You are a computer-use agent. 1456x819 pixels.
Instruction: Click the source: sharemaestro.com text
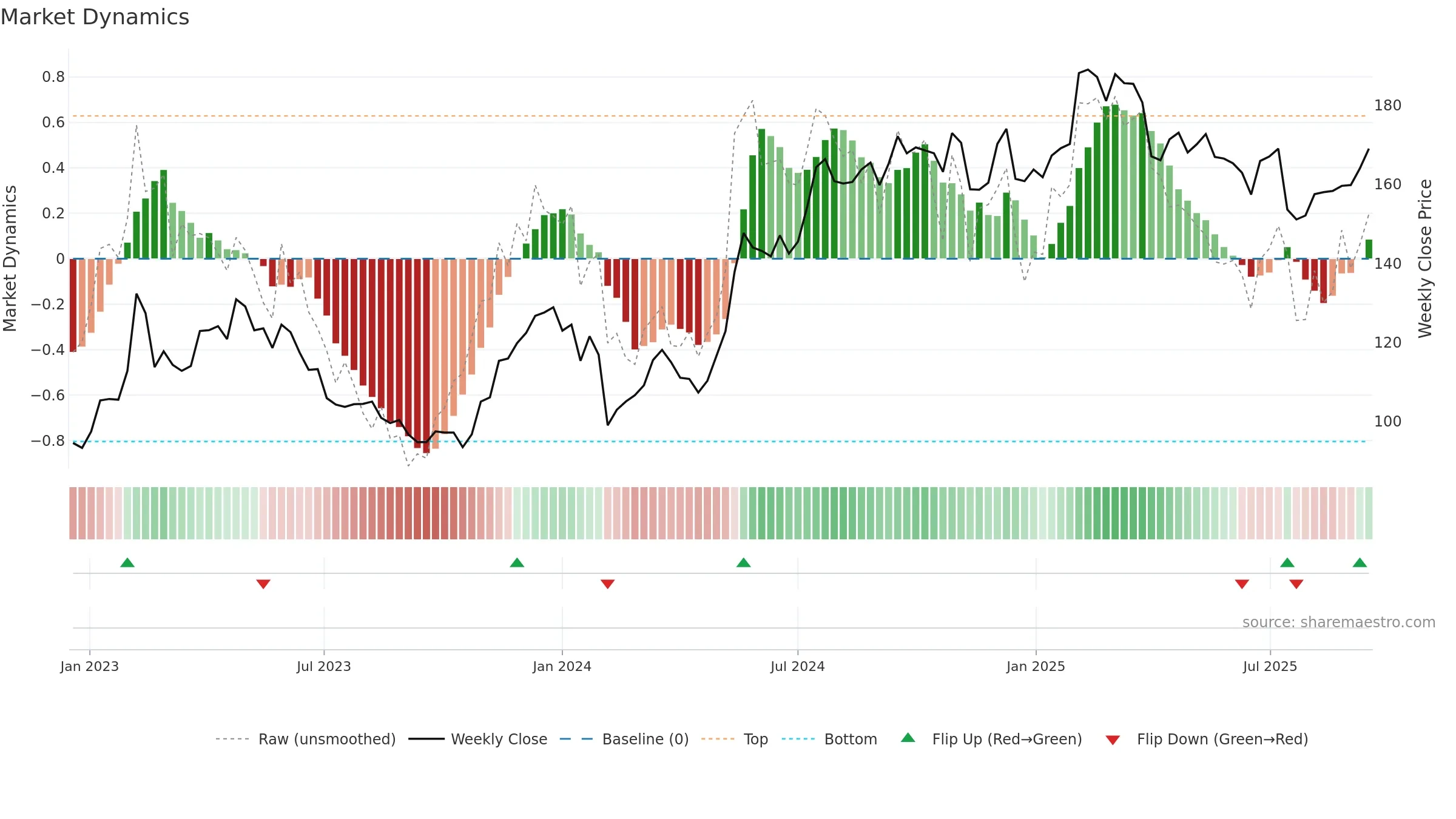click(1339, 622)
